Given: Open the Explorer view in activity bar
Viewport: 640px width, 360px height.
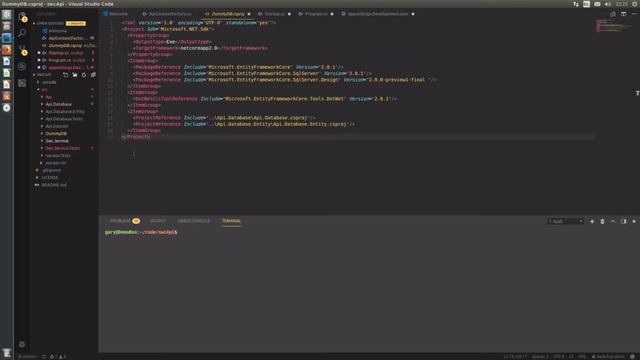Looking at the screenshot, I should (x=22, y=16).
